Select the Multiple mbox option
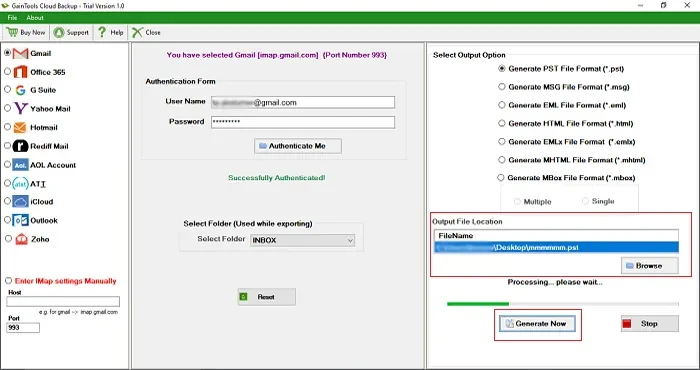The height and width of the screenshot is (370, 700). pos(517,202)
